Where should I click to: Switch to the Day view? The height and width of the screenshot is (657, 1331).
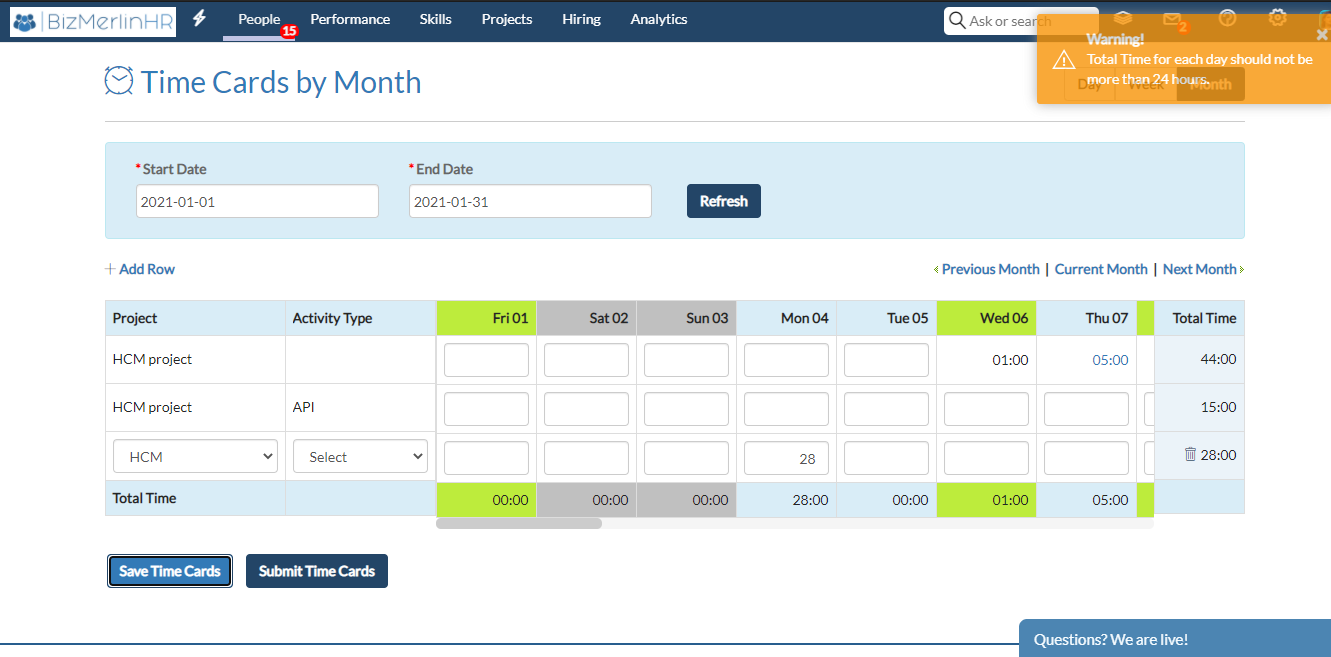1088,85
